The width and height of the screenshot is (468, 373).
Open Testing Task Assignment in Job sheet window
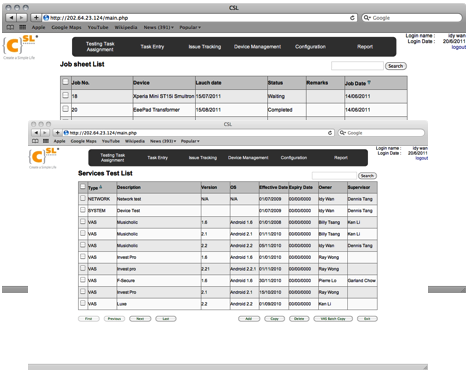point(100,47)
